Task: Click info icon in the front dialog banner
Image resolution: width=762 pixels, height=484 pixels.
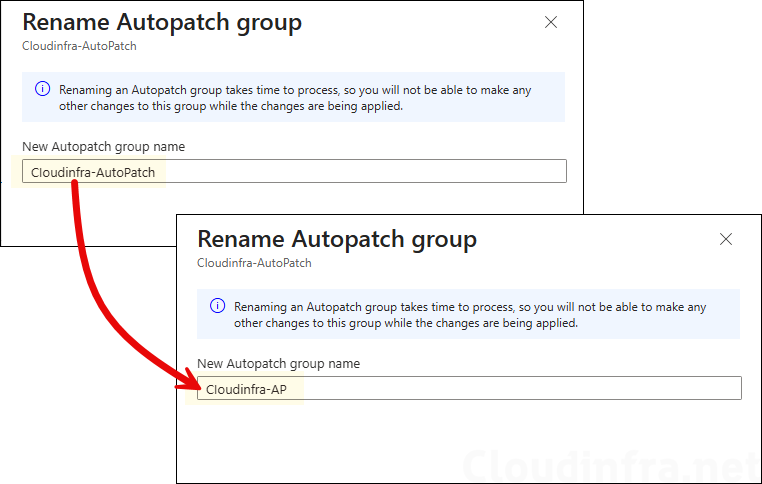Action: [x=218, y=306]
